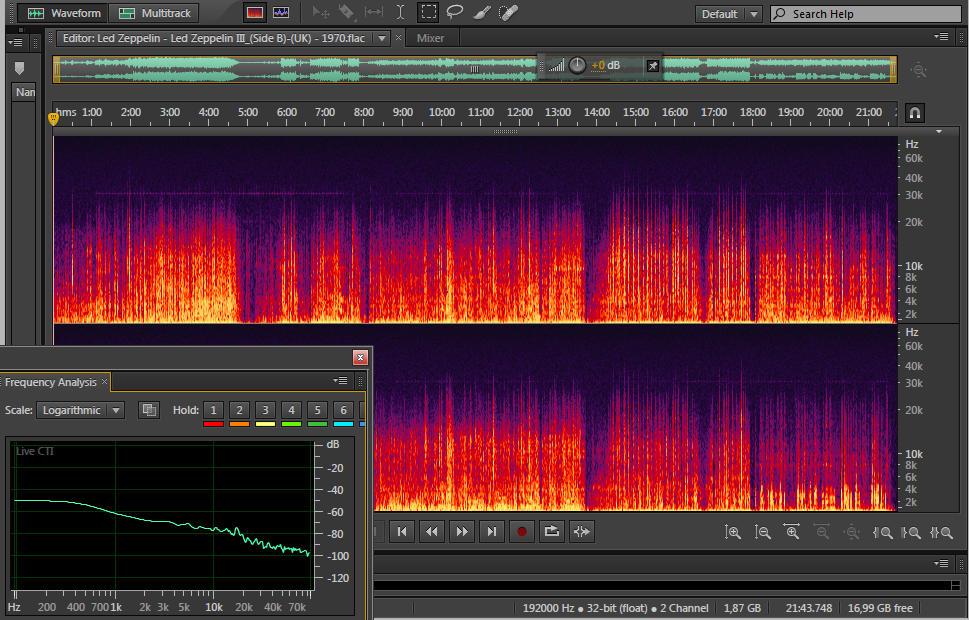Toggle Hold button 6
Image resolution: width=969 pixels, height=620 pixels.
[x=343, y=410]
